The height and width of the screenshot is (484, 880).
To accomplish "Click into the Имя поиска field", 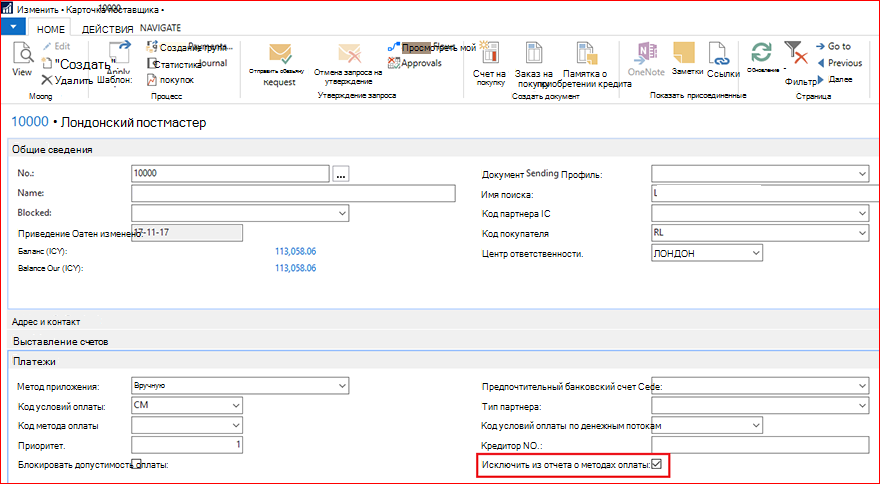I will pyautogui.click(x=766, y=193).
